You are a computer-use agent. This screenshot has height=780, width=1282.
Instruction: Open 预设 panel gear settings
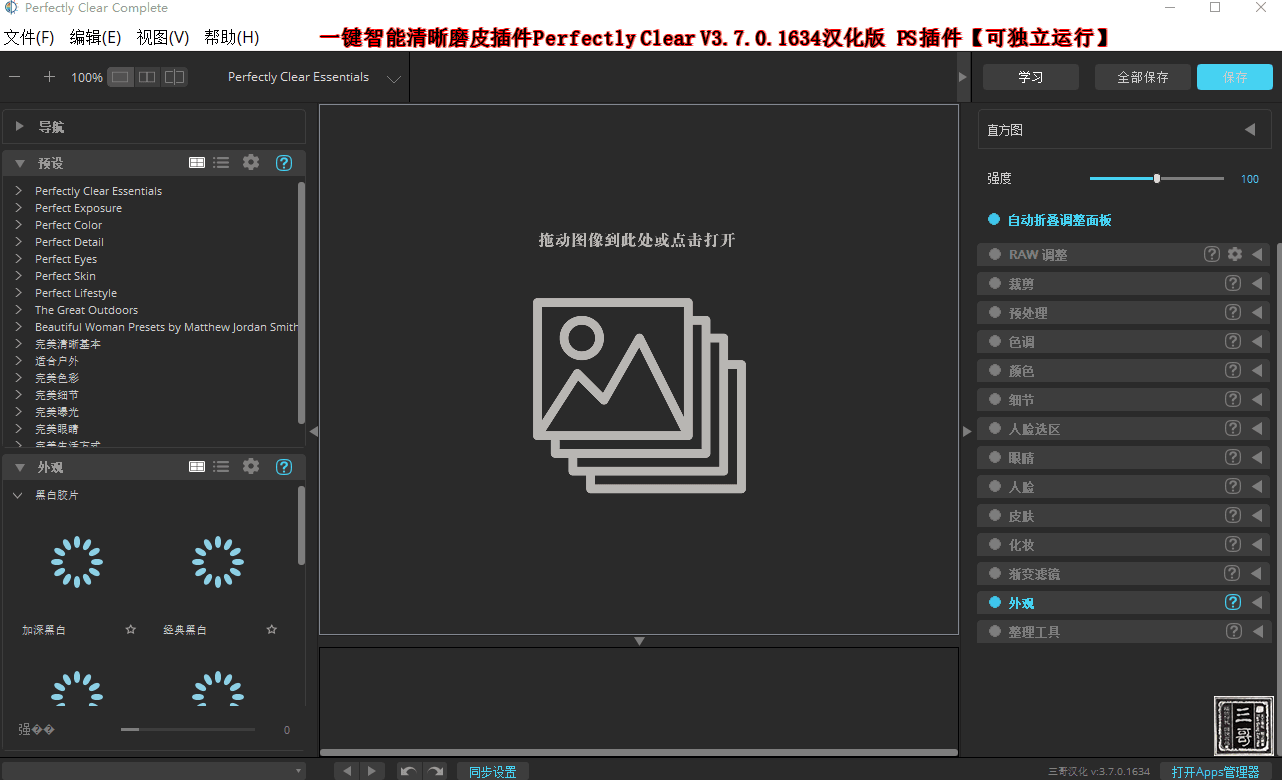point(251,162)
